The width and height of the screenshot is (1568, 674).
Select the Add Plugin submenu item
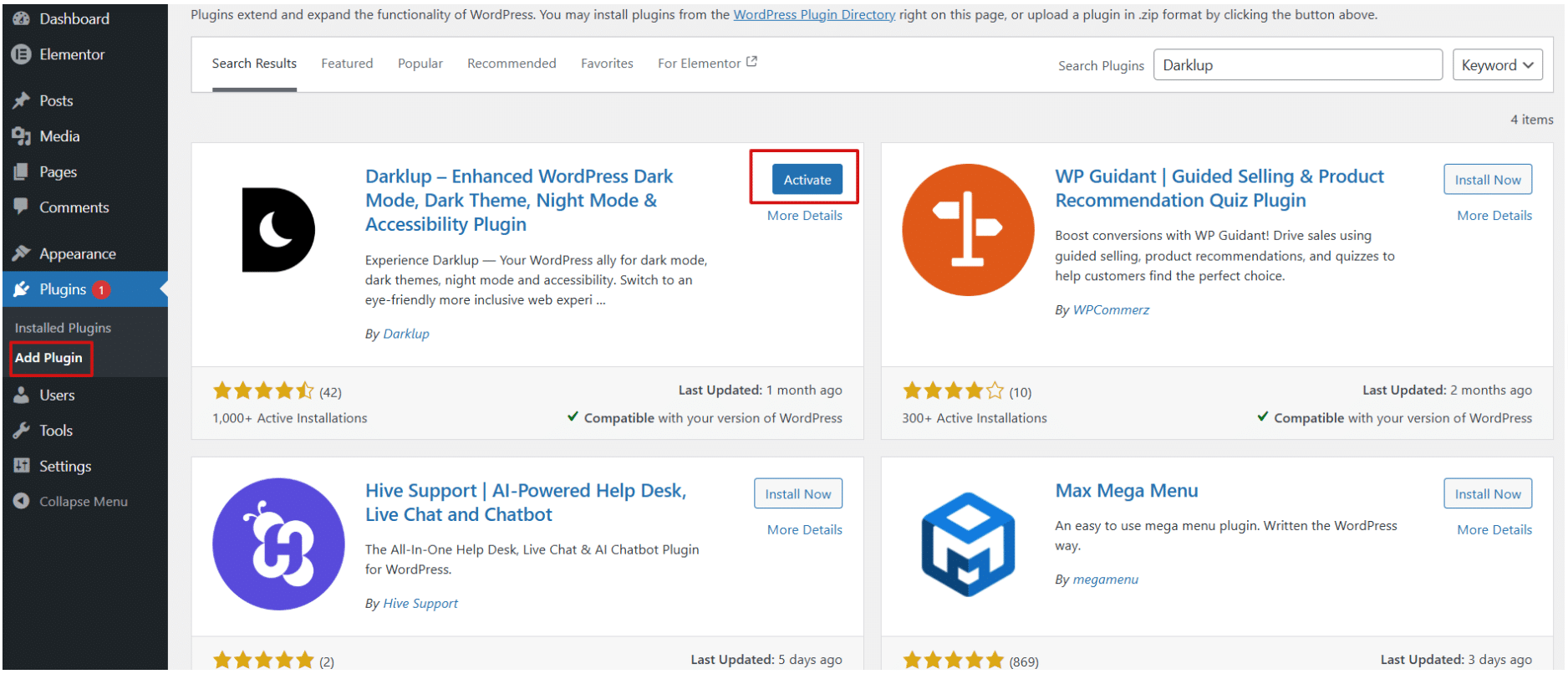point(48,357)
